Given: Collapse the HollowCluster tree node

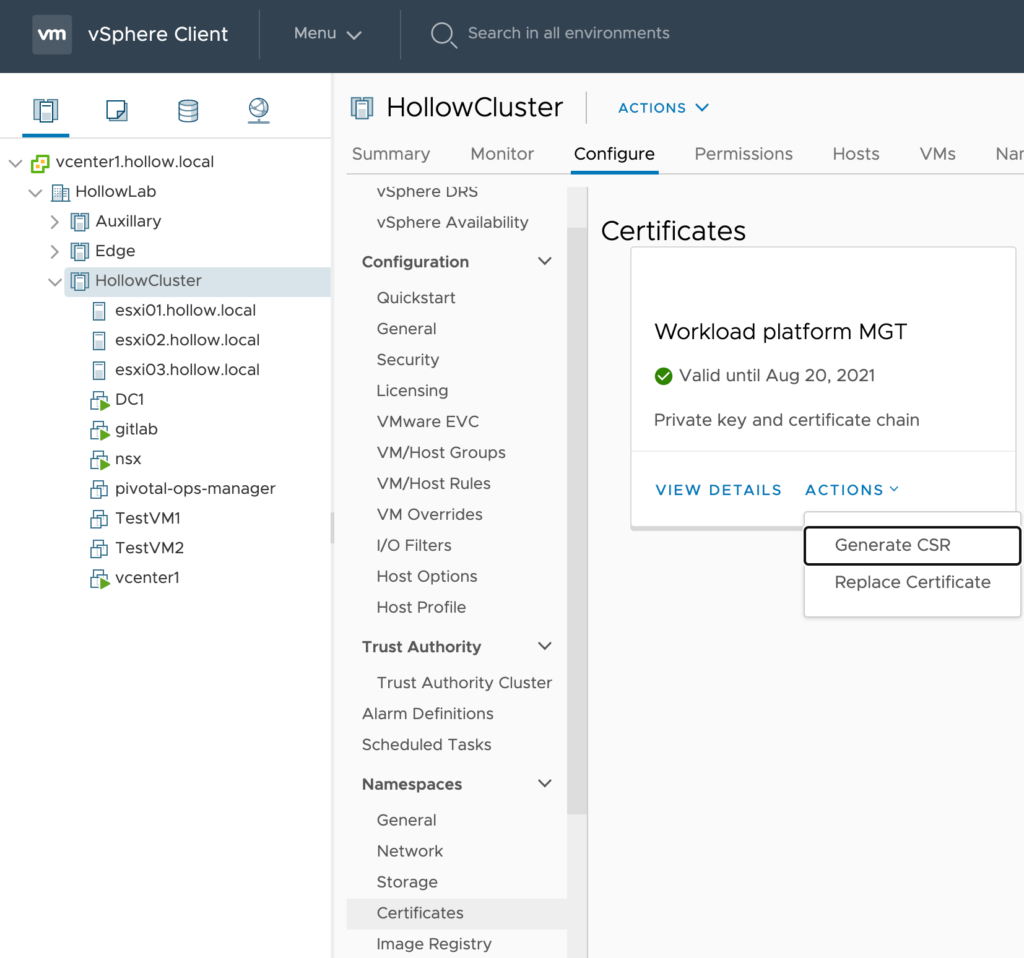Looking at the screenshot, I should 55,281.
